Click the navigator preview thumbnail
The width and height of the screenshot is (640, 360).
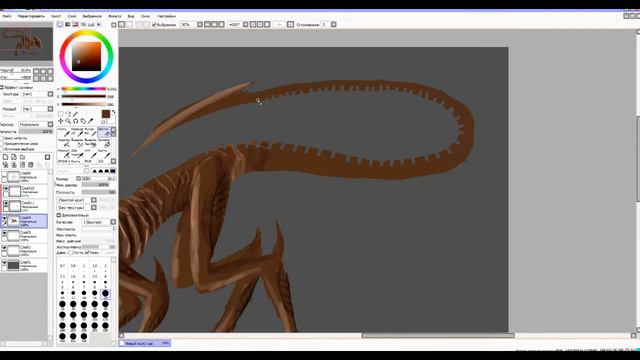(x=26, y=44)
